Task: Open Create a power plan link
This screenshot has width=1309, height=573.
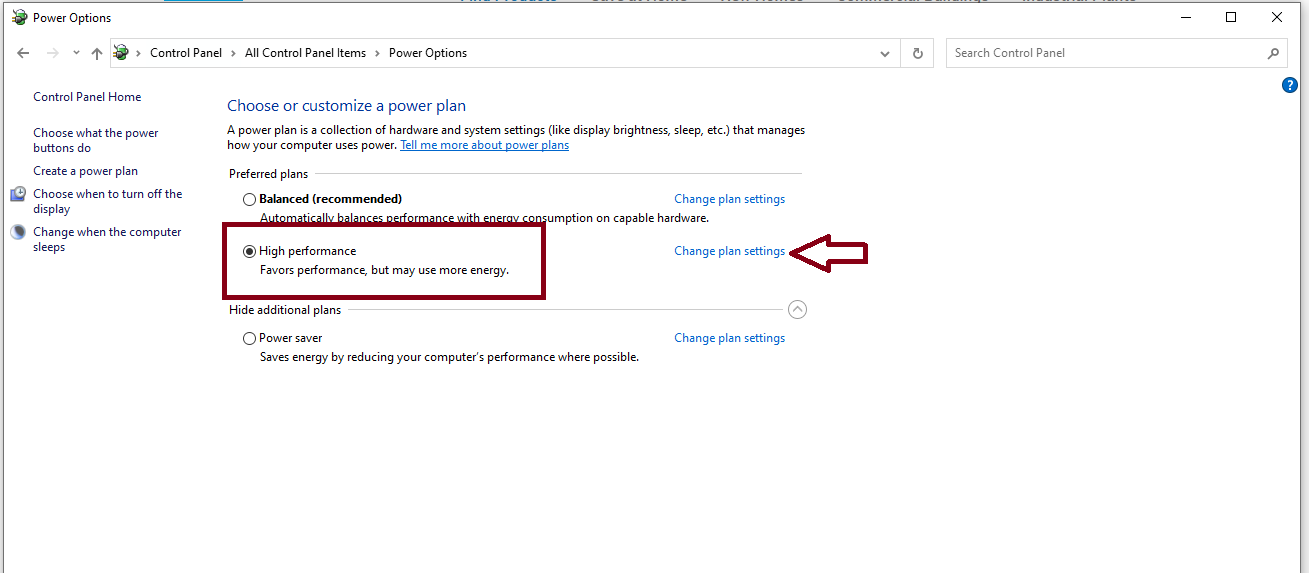Action: coord(85,171)
